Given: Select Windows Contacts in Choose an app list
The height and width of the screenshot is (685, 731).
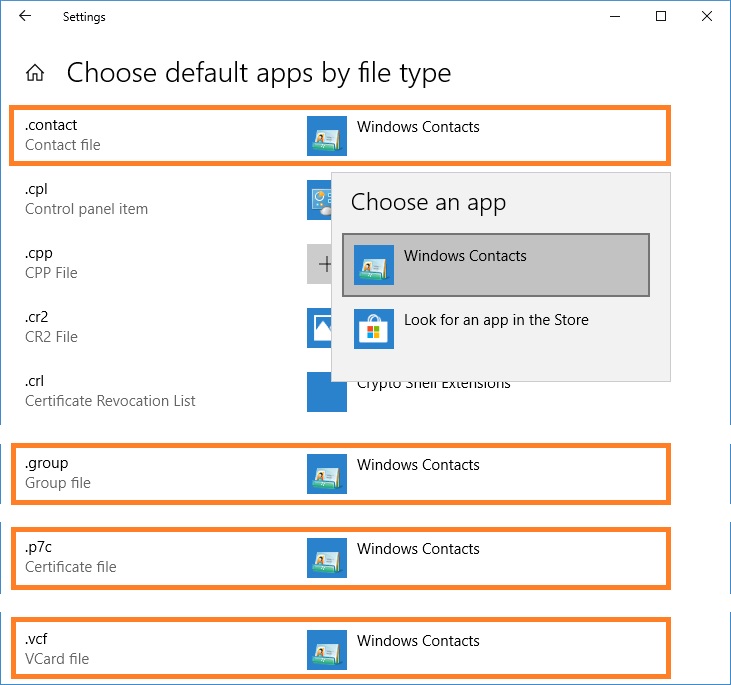Looking at the screenshot, I should (x=496, y=265).
